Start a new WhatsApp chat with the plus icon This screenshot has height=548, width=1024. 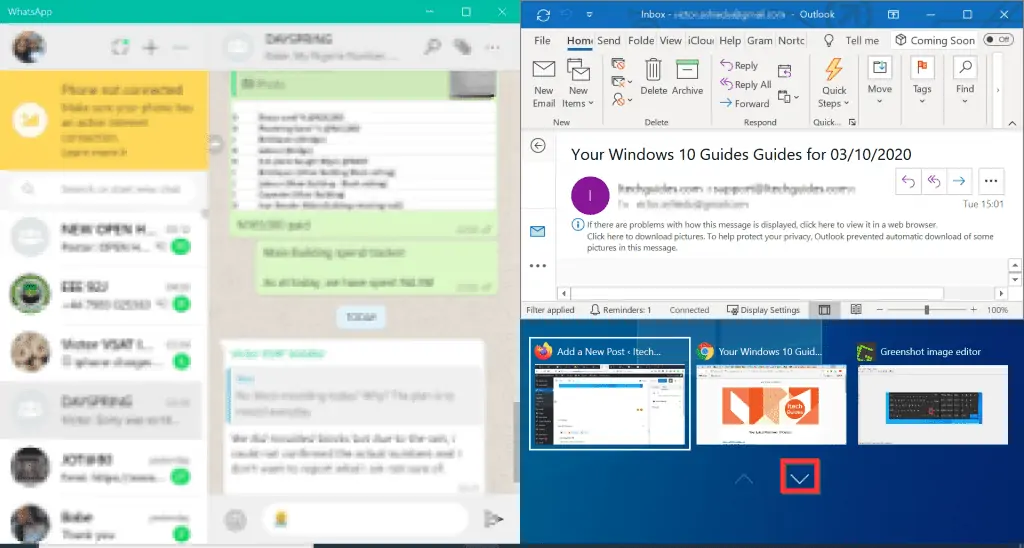pyautogui.click(x=151, y=47)
